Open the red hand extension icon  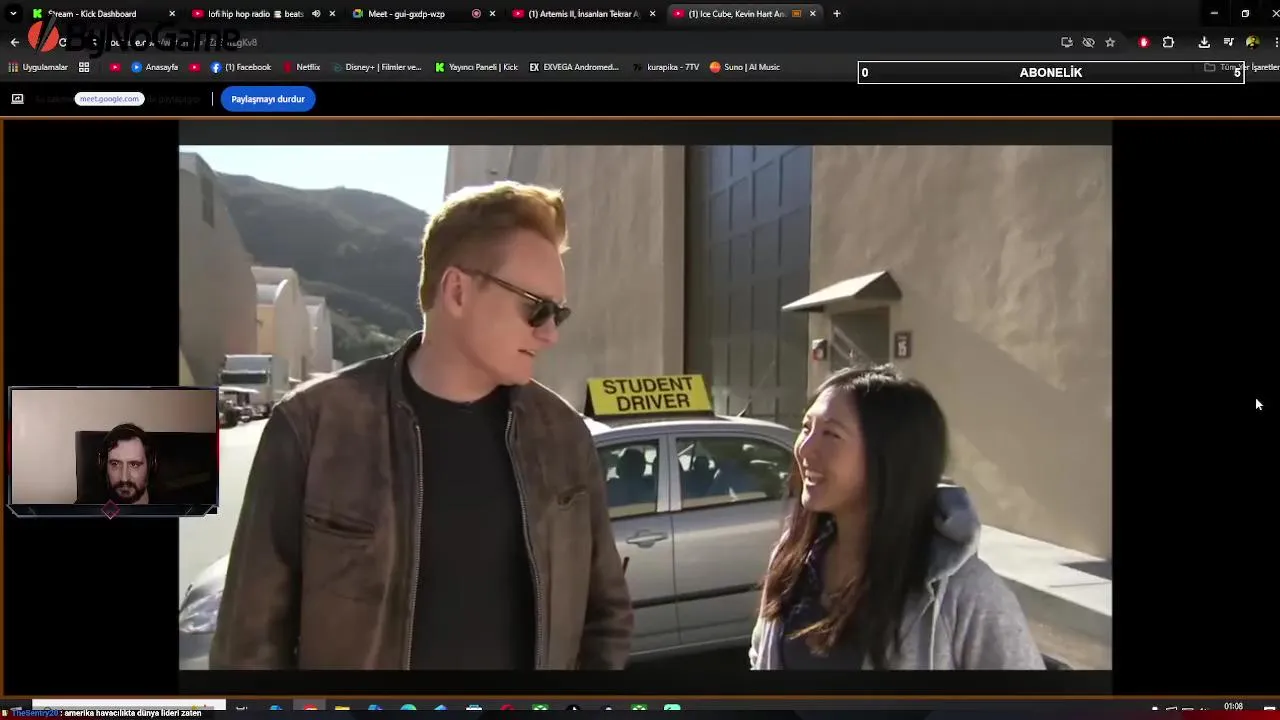pos(1144,42)
